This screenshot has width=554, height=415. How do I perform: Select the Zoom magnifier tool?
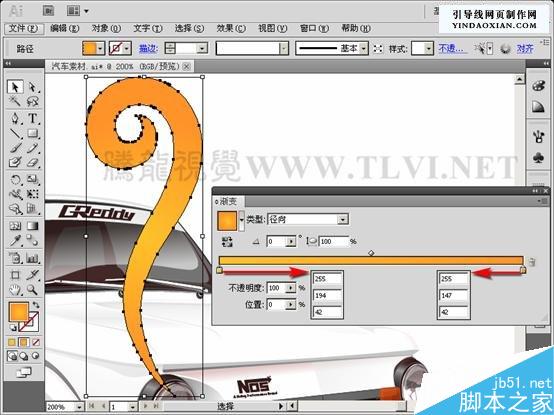[x=33, y=290]
